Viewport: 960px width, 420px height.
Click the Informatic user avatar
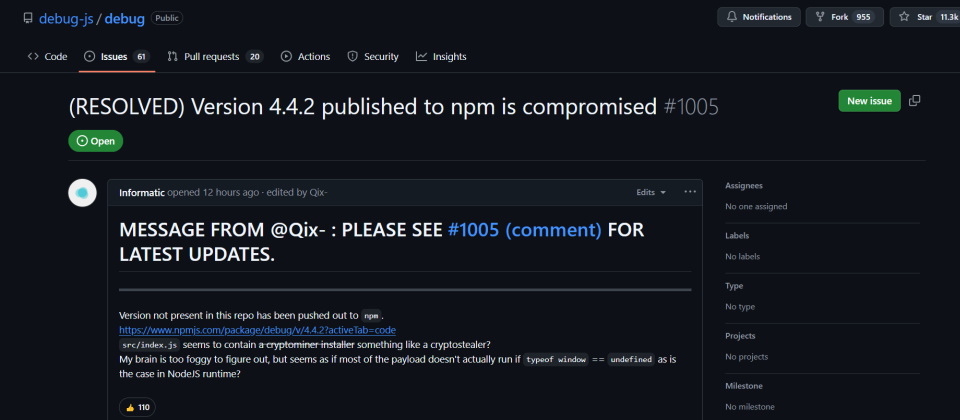82,193
